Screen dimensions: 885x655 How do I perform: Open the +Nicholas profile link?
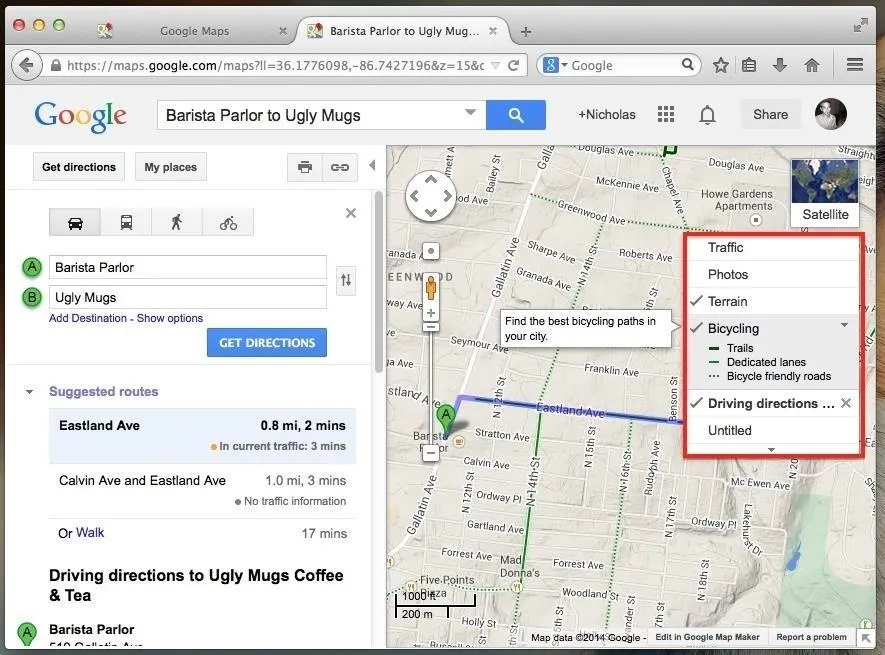click(607, 115)
